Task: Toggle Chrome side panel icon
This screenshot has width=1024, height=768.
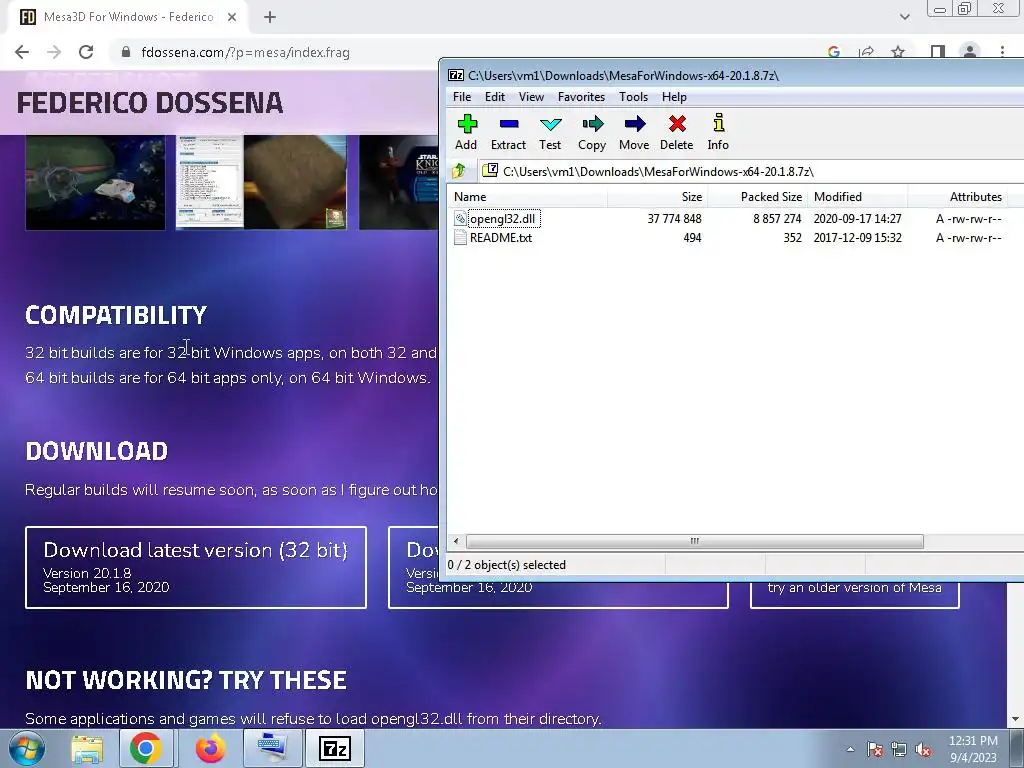Action: [938, 52]
